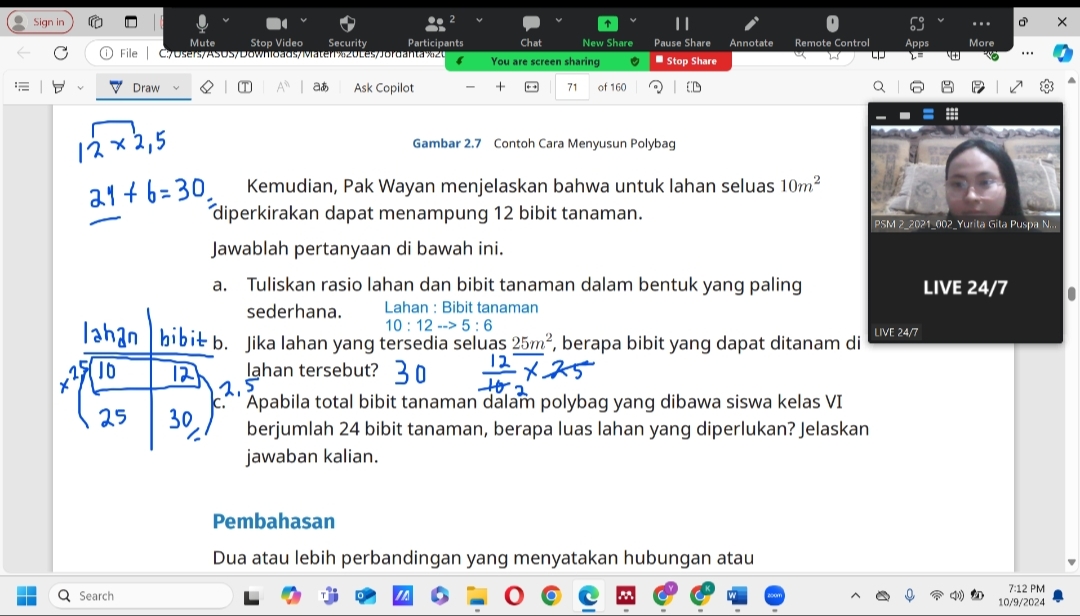Open the Windows Start menu
Viewport: 1080px width, 616px height.
pyautogui.click(x=27, y=595)
